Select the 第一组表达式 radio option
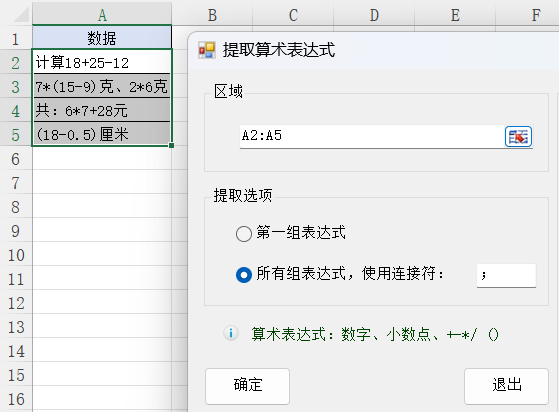This screenshot has height=412, width=559. 244,234
